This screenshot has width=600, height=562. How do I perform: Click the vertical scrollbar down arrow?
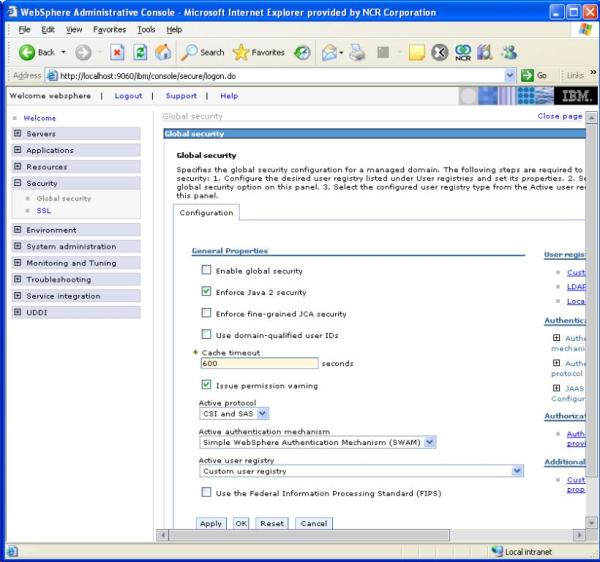[592, 522]
